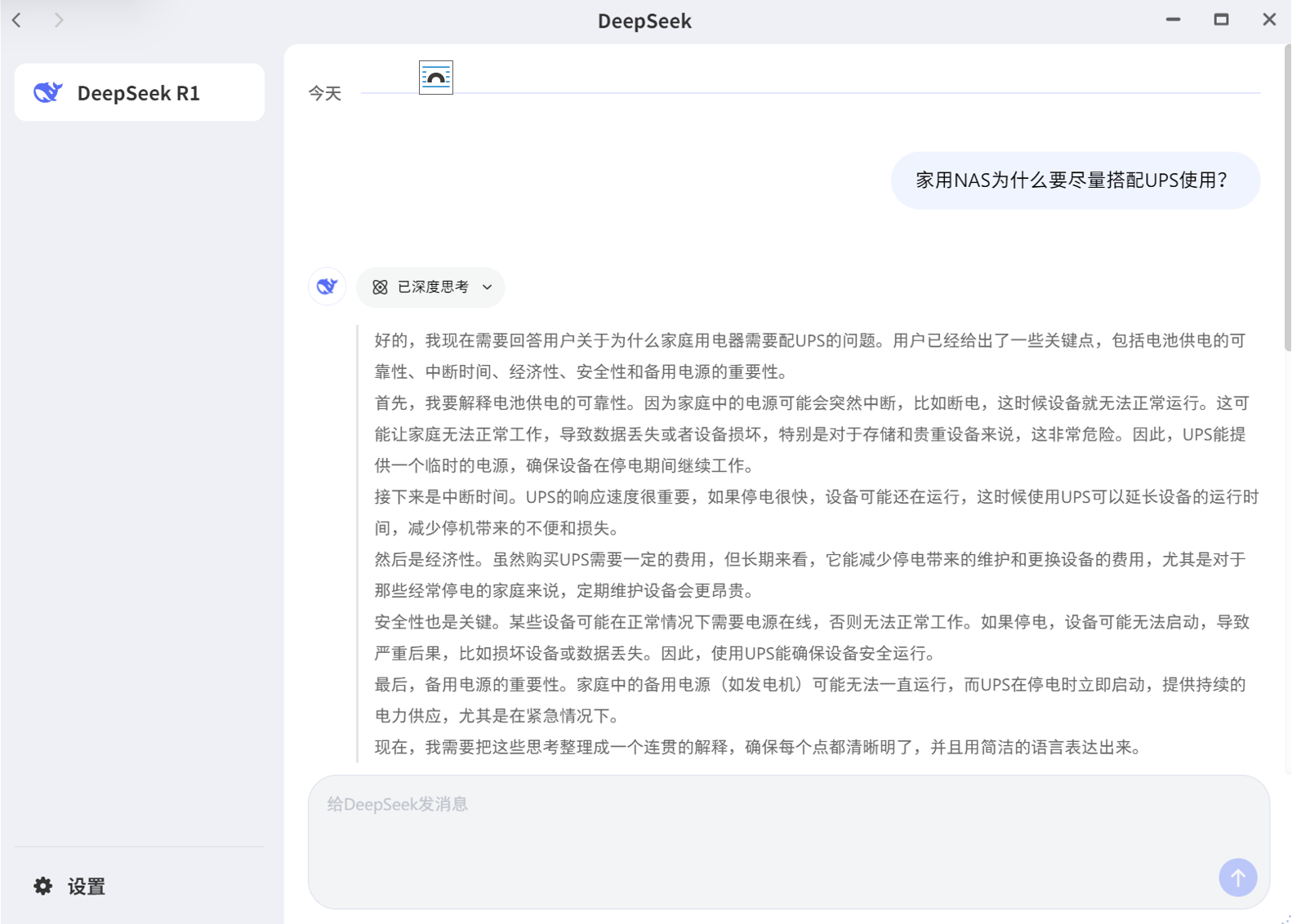Click the paragraph starting 安全性也是关键
The height and width of the screenshot is (924, 1292).
point(812,637)
